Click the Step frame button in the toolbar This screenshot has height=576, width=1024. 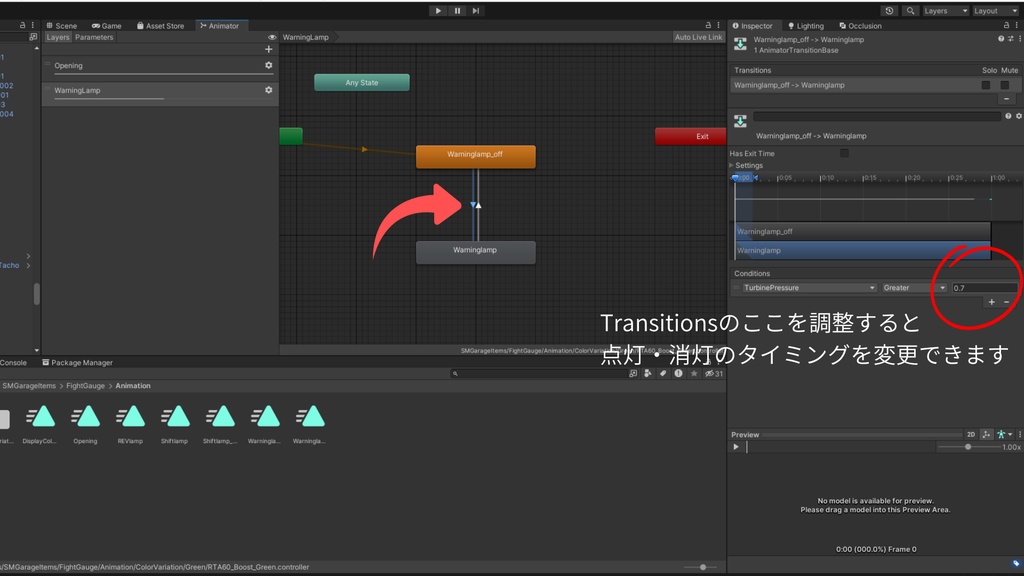[x=476, y=10]
